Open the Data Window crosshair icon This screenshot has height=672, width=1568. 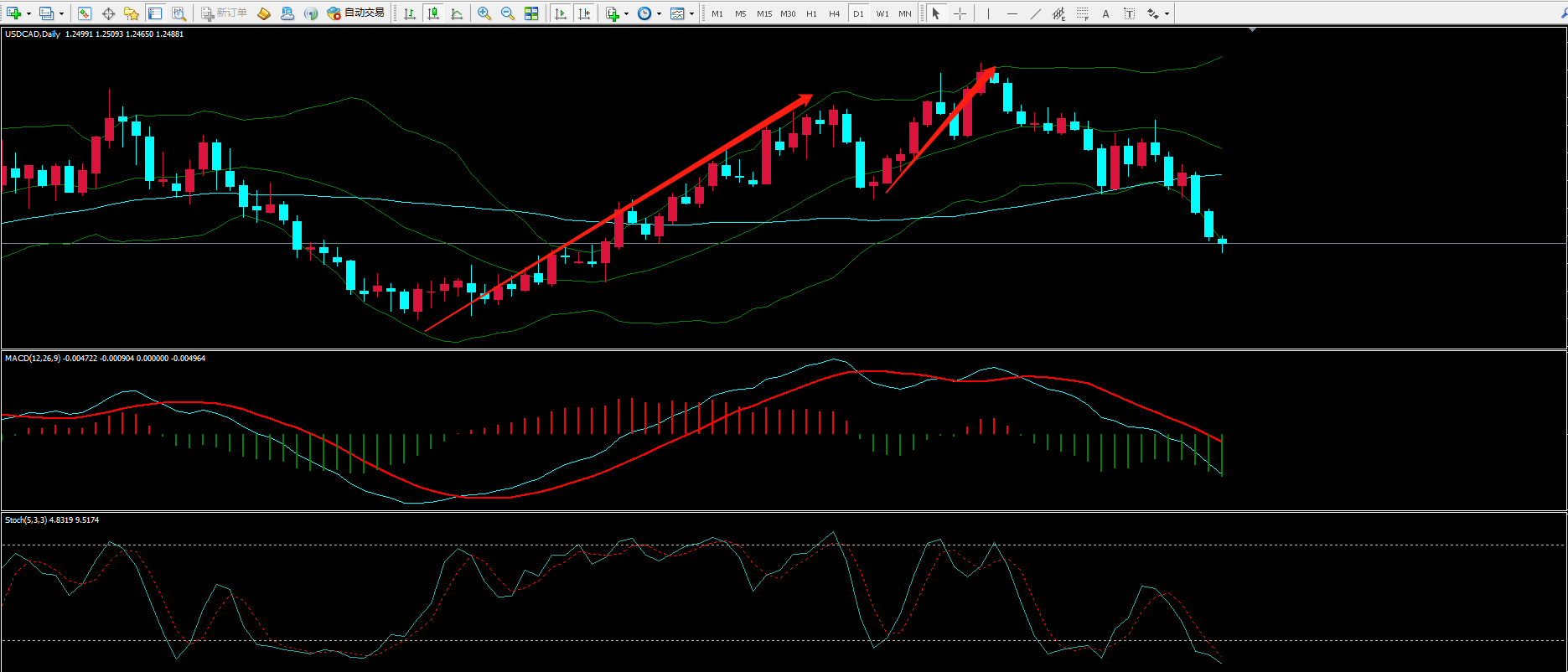click(108, 13)
